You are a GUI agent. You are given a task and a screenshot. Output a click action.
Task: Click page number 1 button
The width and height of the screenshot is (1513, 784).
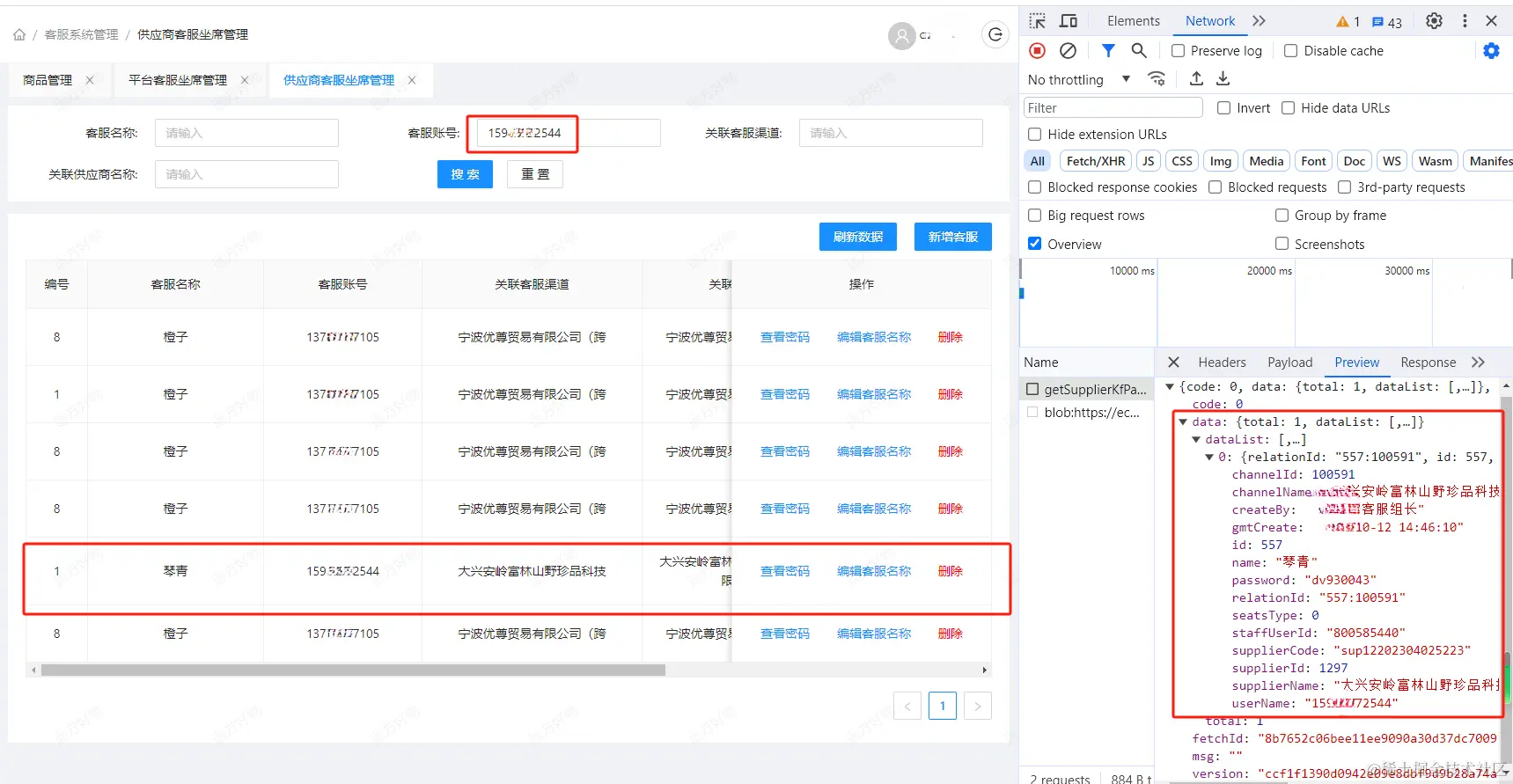click(943, 706)
